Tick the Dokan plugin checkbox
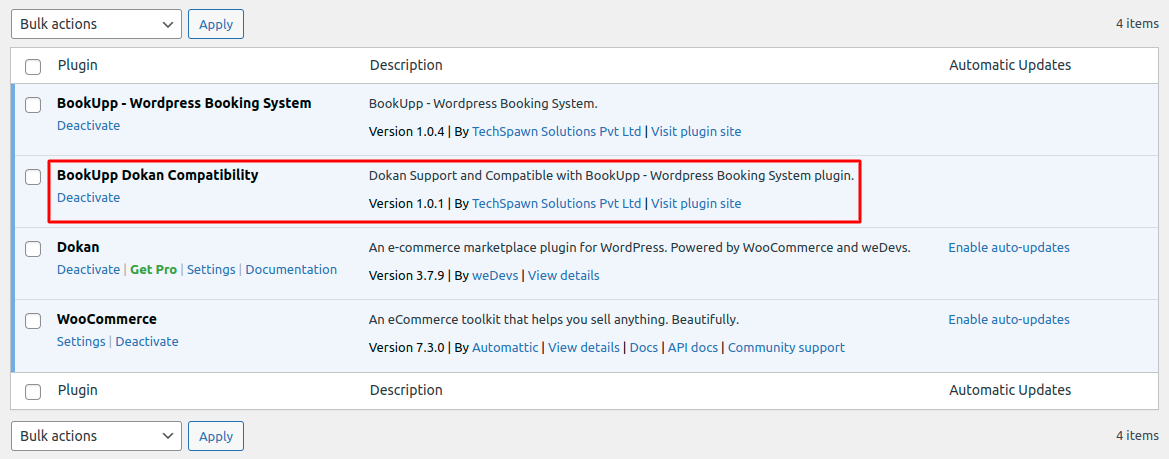The width and height of the screenshot is (1169, 459). tap(33, 248)
